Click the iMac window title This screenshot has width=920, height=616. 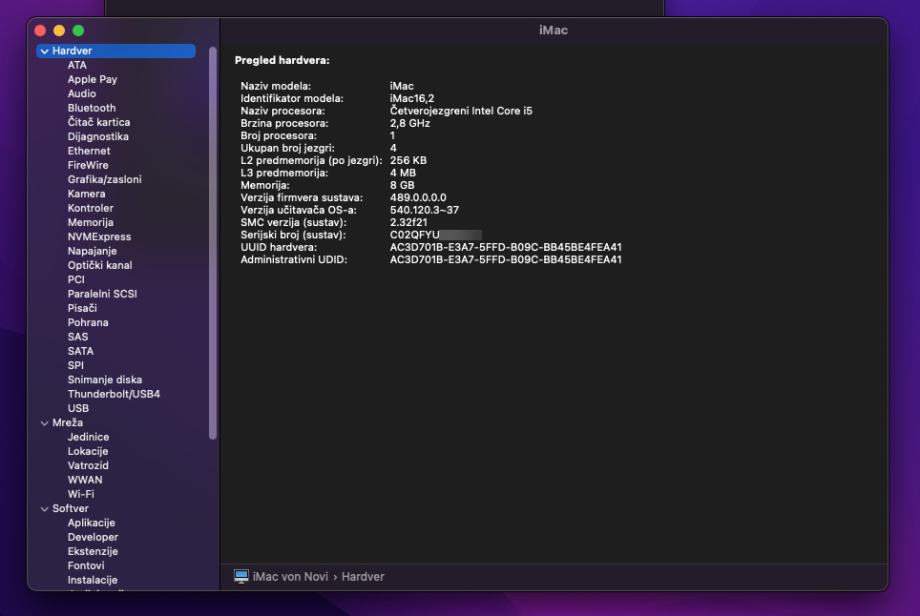click(x=553, y=31)
